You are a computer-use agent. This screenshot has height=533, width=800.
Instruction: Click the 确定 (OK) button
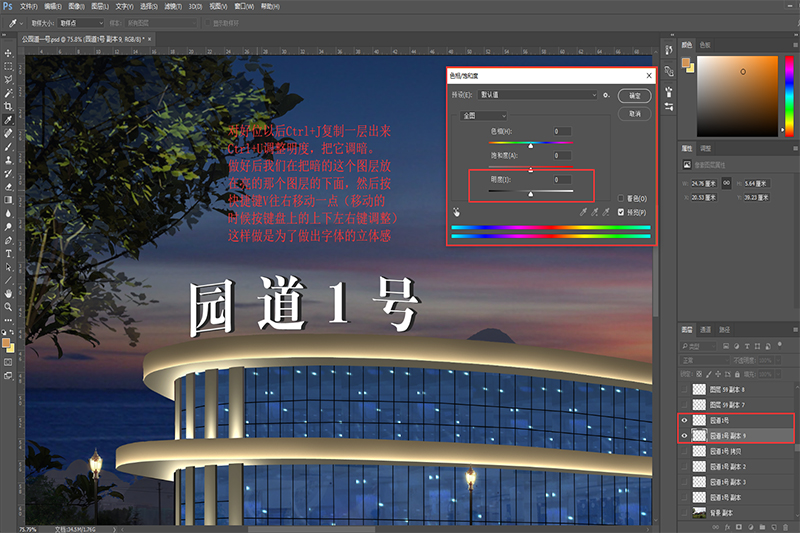634,95
